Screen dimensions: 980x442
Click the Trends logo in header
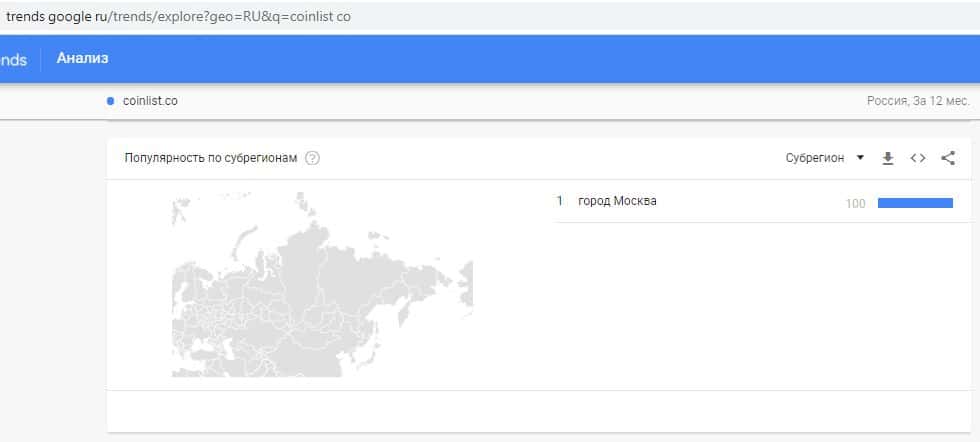pyautogui.click(x=14, y=60)
